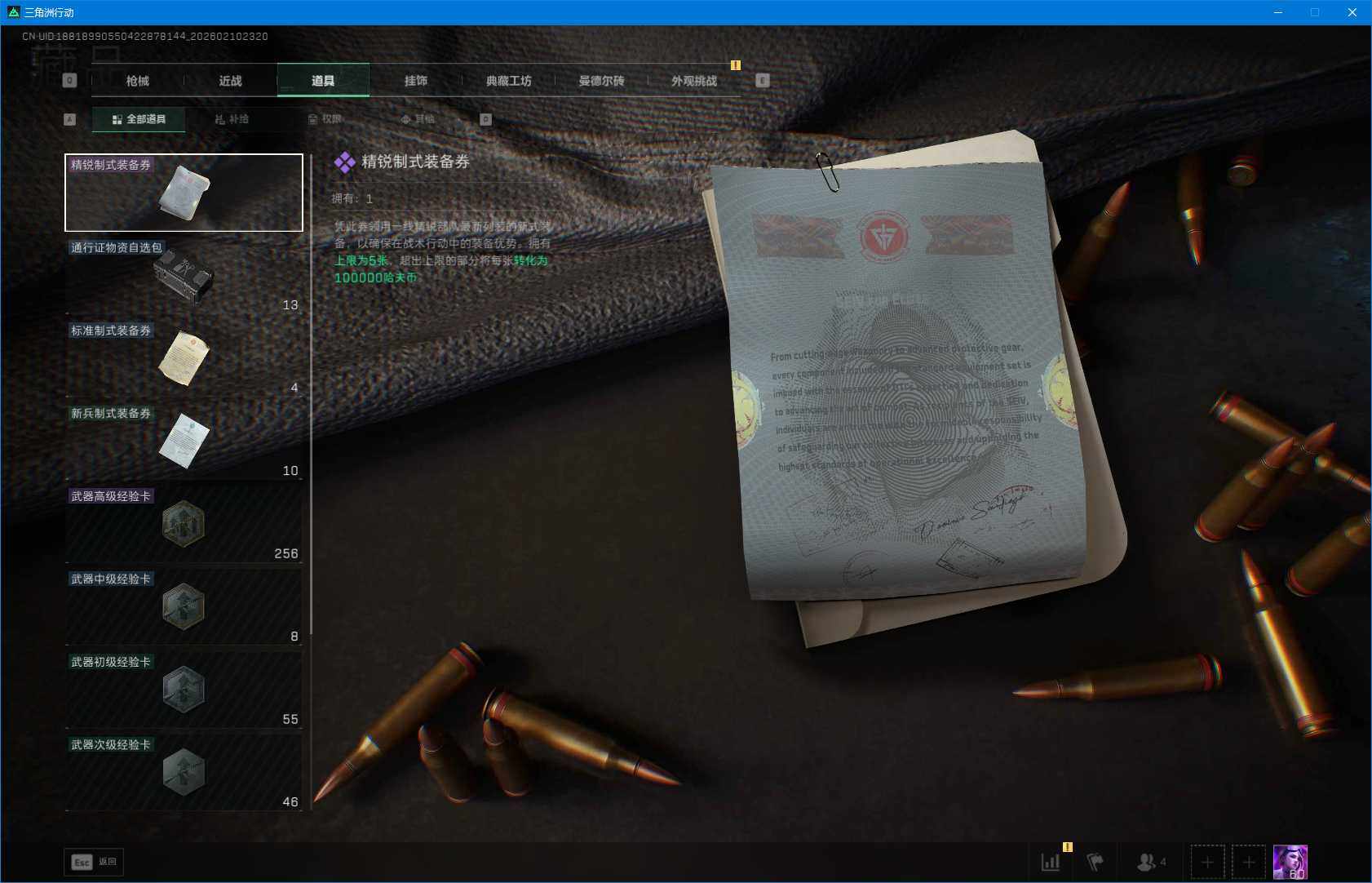
Task: Open the 挂饰 tab
Action: tap(416, 81)
